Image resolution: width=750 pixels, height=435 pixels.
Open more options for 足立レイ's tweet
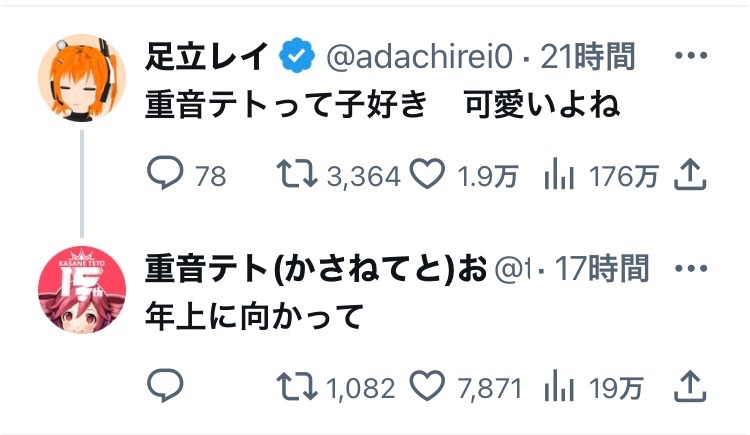click(x=691, y=55)
